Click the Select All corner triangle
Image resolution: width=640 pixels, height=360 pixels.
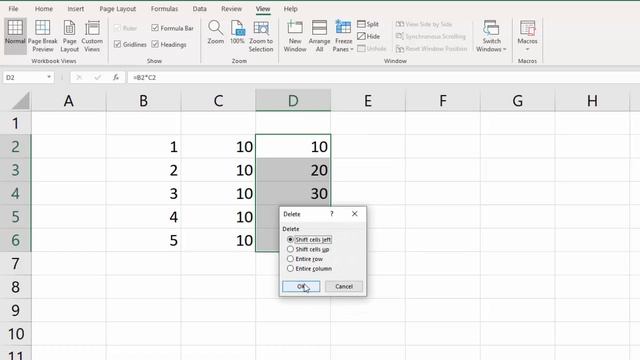pyautogui.click(x=20, y=100)
